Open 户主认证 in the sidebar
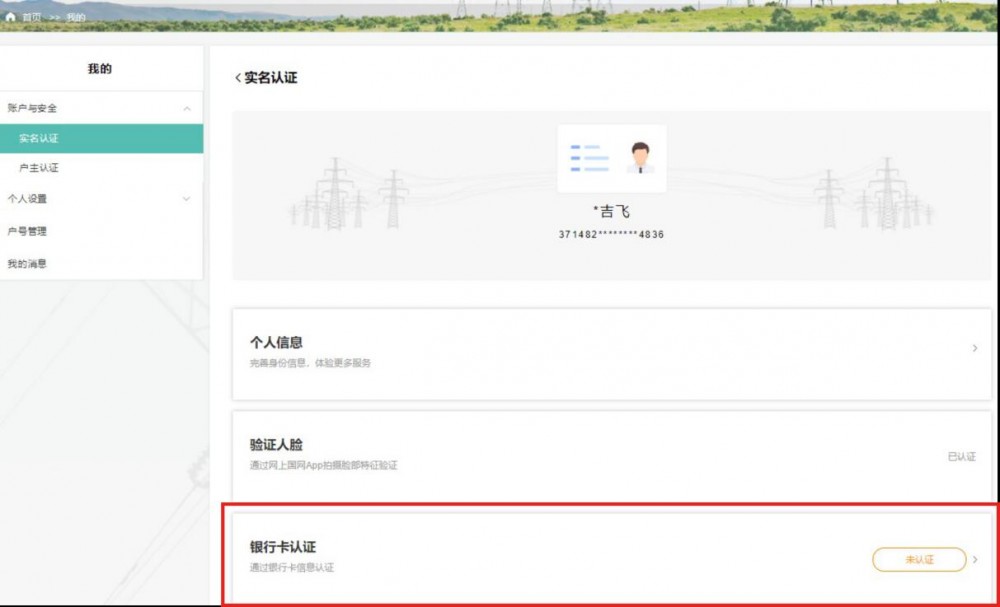Viewport: 1000px width, 607px height. 39,168
